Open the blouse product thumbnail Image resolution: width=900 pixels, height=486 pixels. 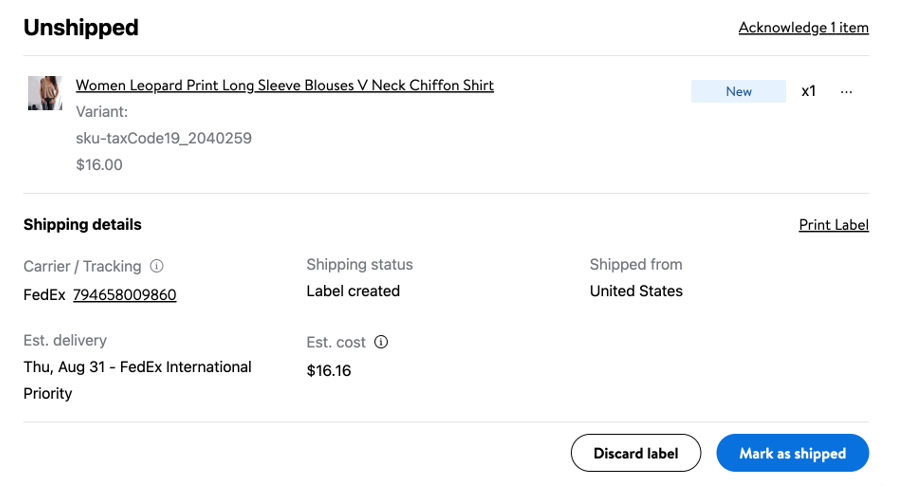(45, 92)
